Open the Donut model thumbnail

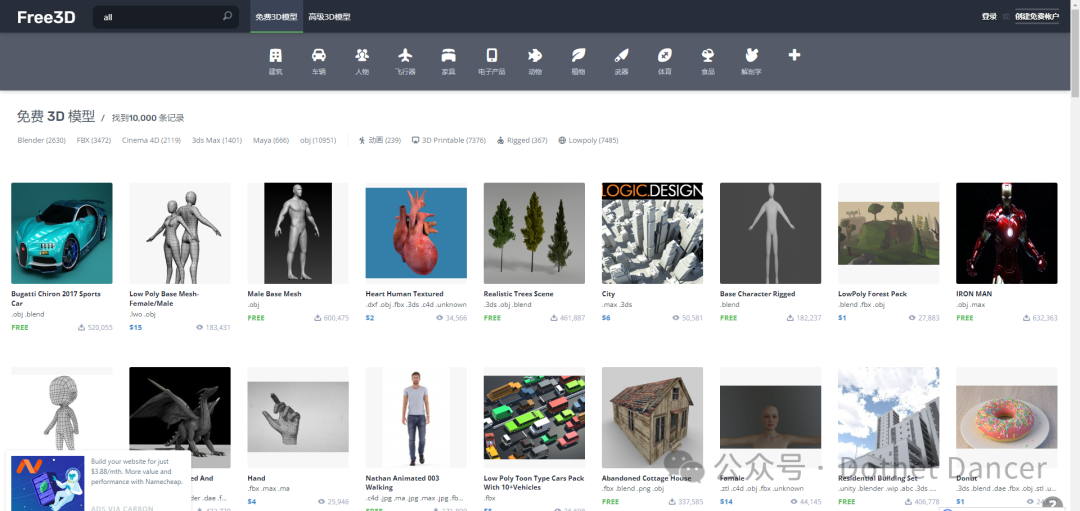click(1007, 417)
